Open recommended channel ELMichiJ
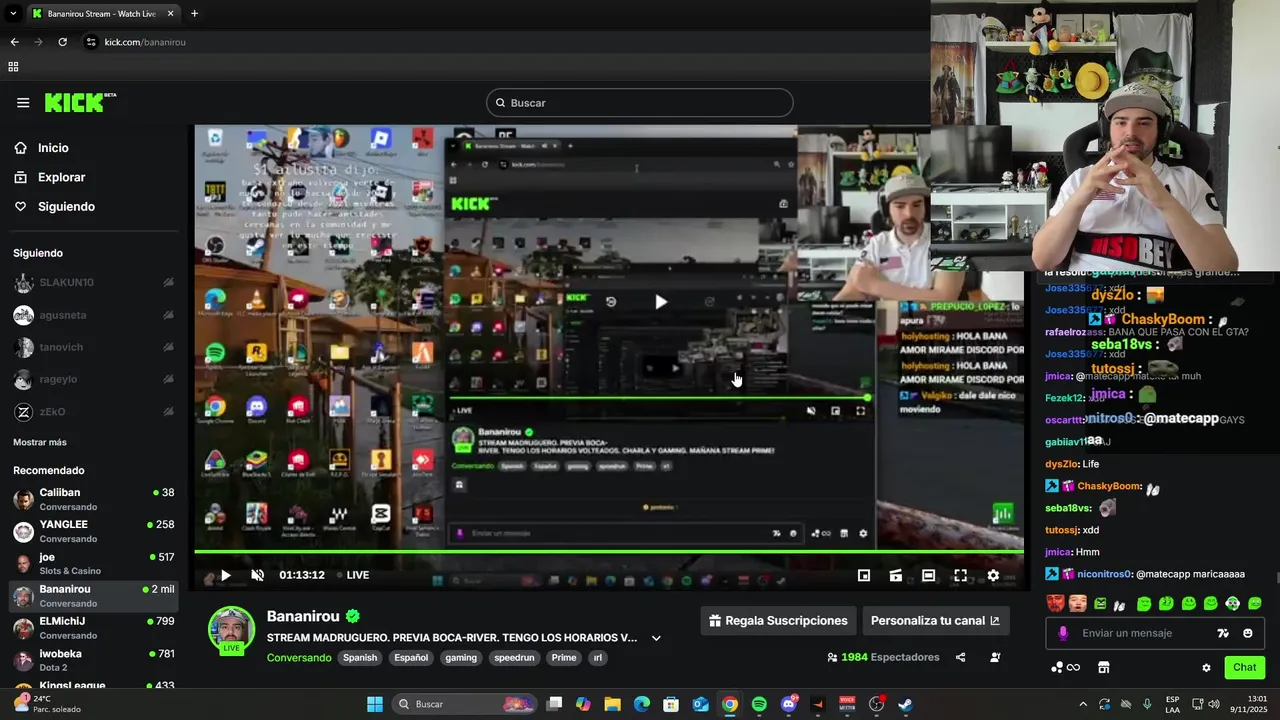The image size is (1280, 720). [x=94, y=628]
